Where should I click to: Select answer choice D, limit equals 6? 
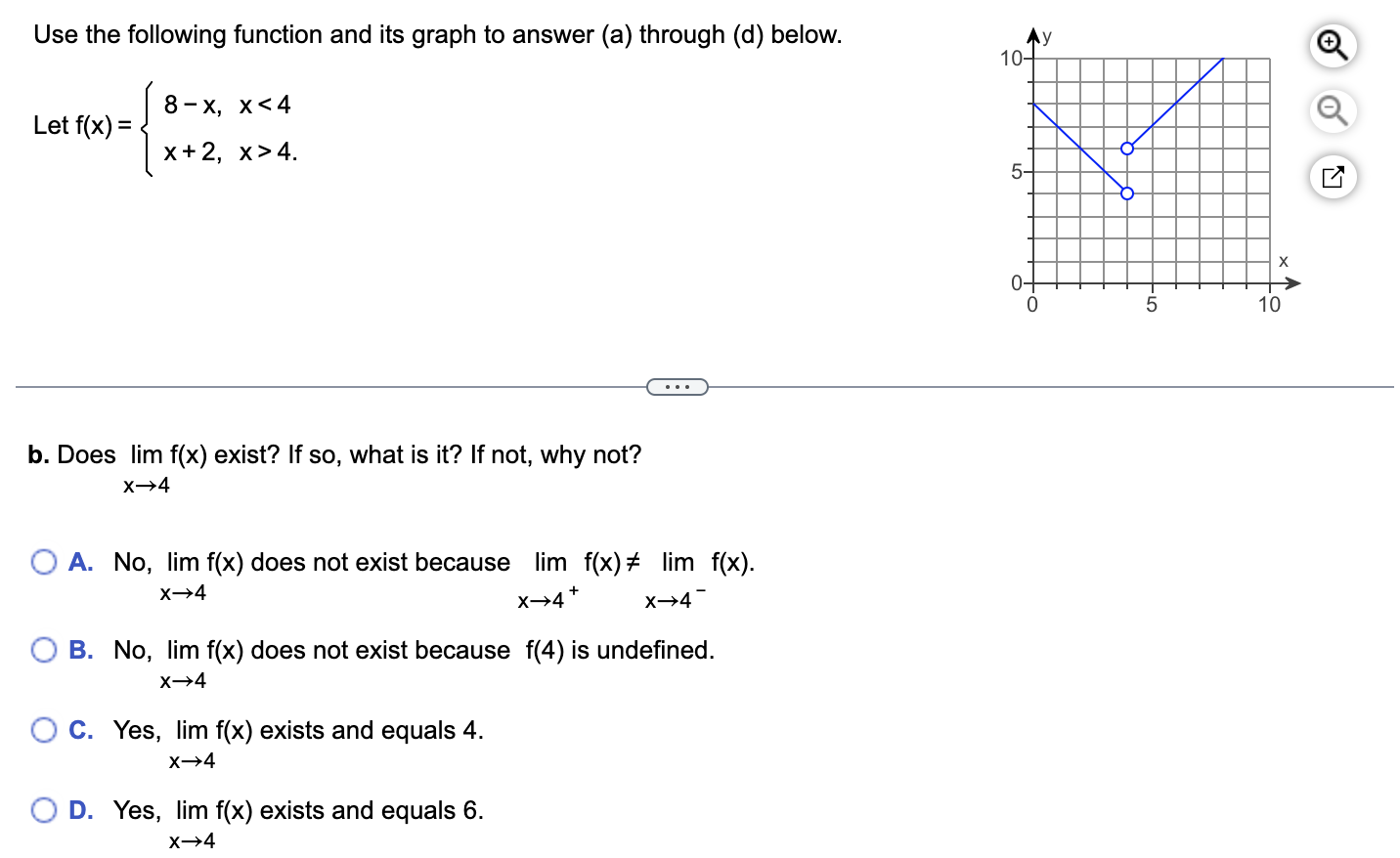coord(43,809)
